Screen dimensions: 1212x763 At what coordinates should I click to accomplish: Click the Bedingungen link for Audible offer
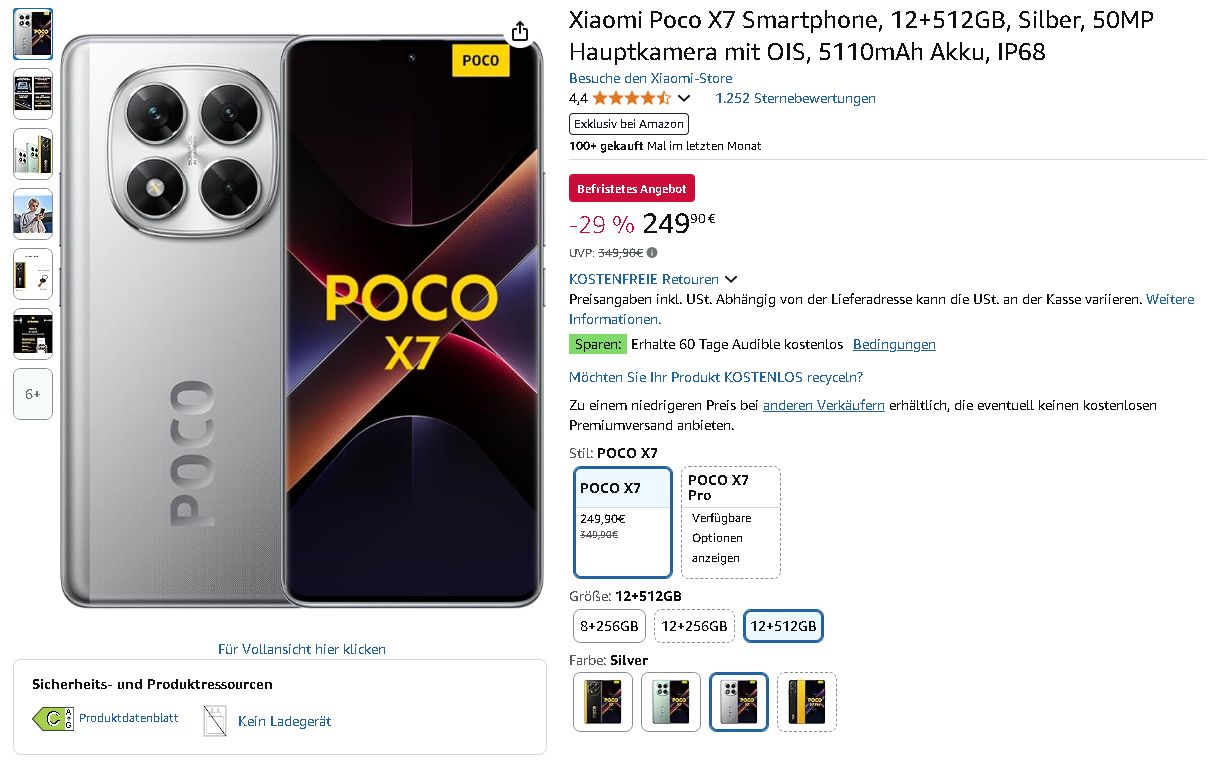(894, 344)
